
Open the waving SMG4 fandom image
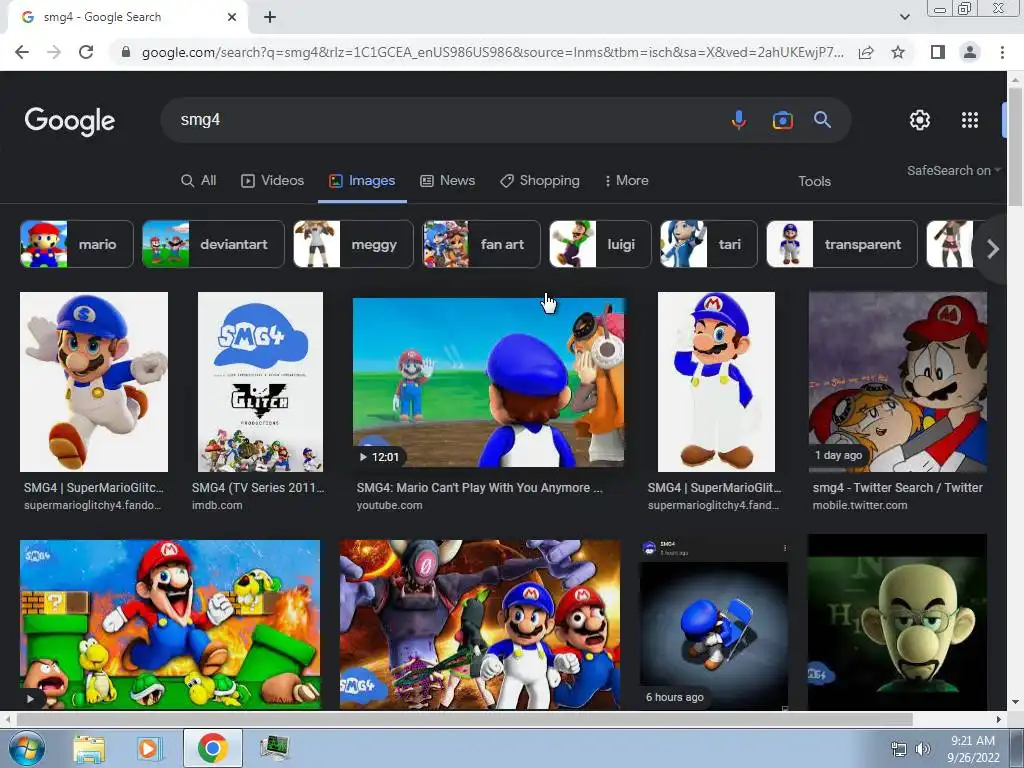point(716,382)
